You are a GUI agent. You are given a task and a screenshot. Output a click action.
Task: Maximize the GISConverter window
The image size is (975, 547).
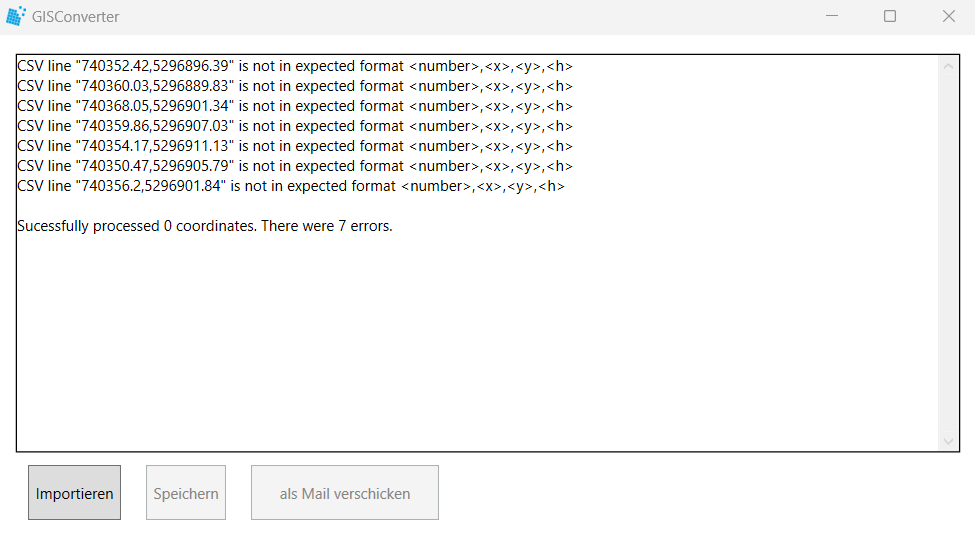click(x=890, y=16)
